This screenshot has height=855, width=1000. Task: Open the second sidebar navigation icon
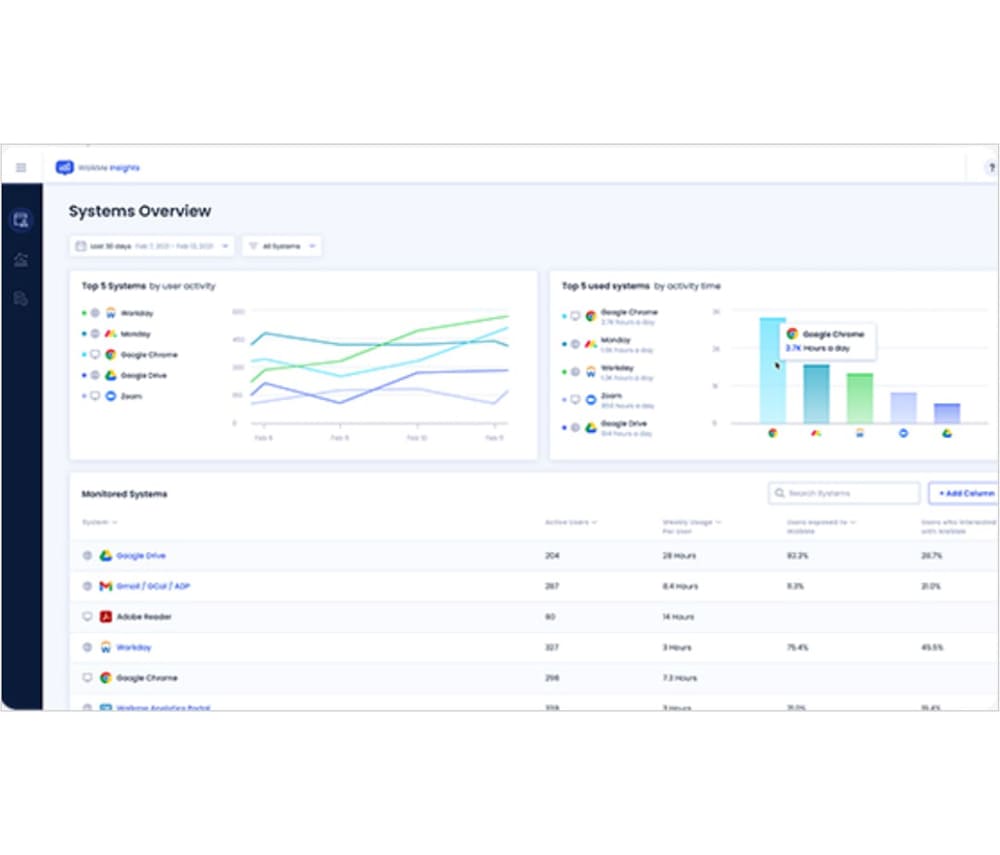pyautogui.click(x=21, y=260)
